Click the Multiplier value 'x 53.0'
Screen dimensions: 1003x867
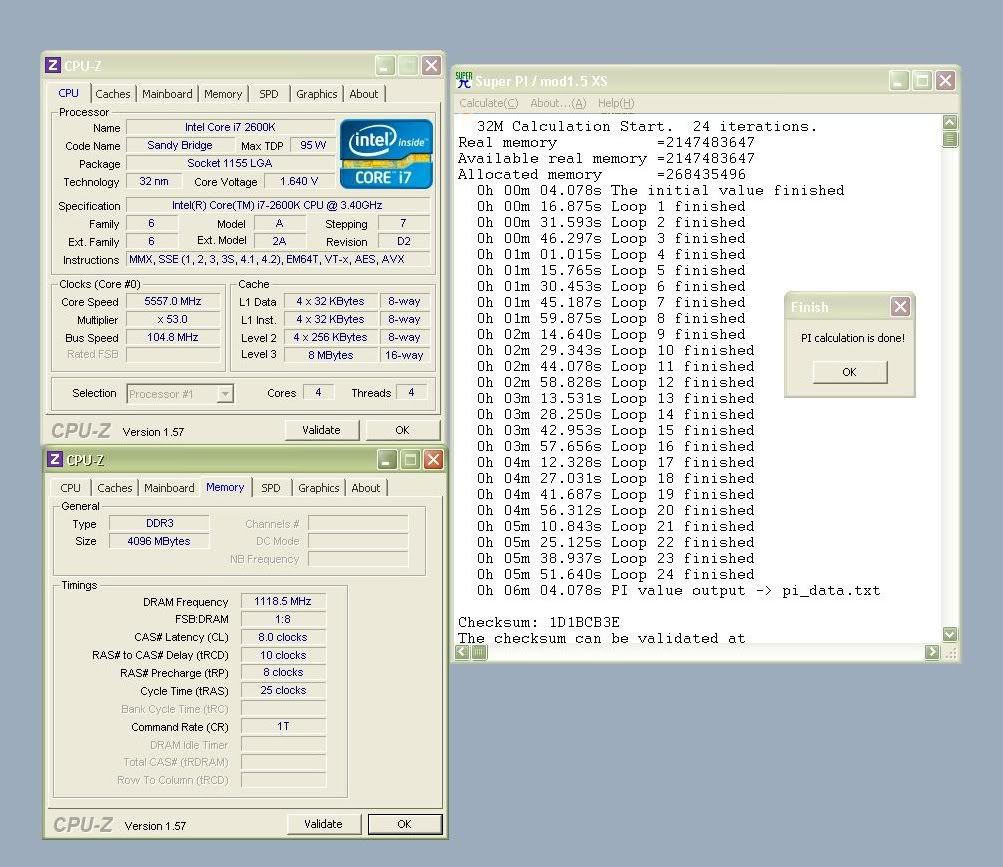(x=173, y=319)
